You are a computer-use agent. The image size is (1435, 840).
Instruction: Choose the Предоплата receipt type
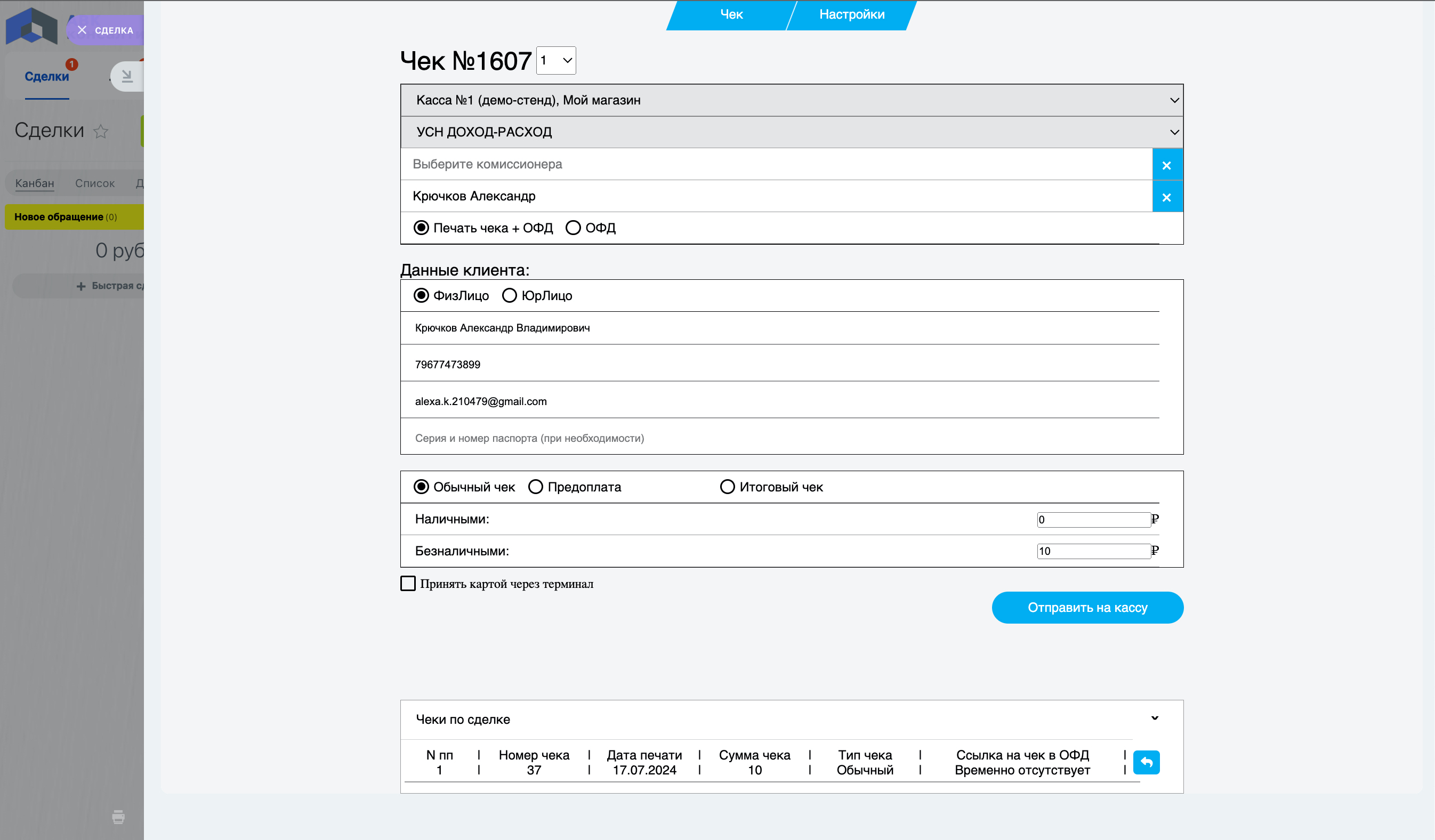coord(535,487)
